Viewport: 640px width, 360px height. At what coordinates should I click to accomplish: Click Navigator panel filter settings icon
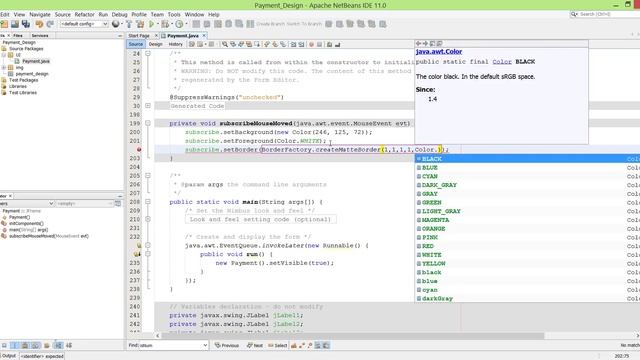tap(118, 203)
